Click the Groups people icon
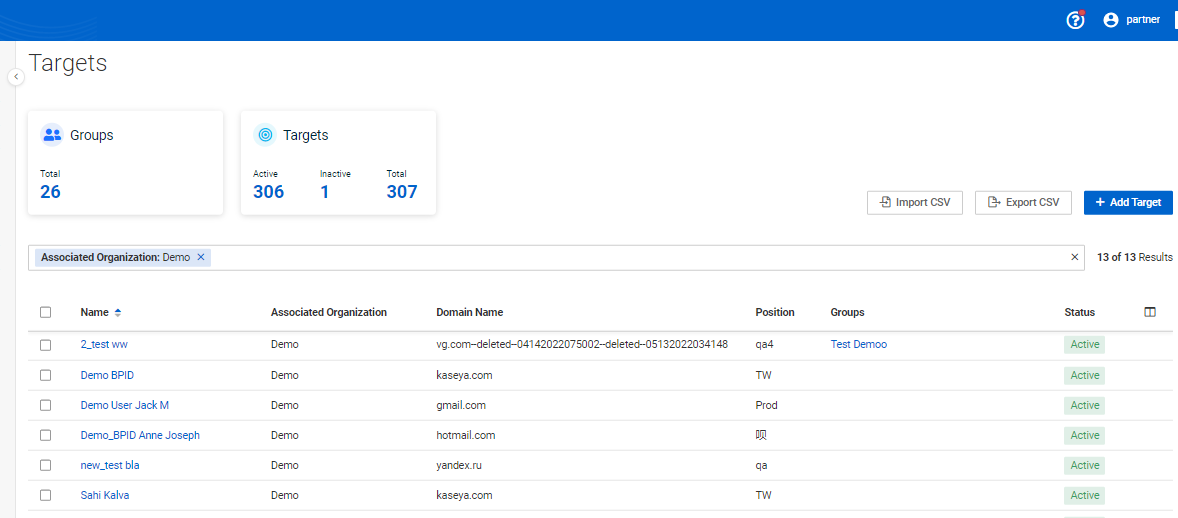 click(52, 135)
